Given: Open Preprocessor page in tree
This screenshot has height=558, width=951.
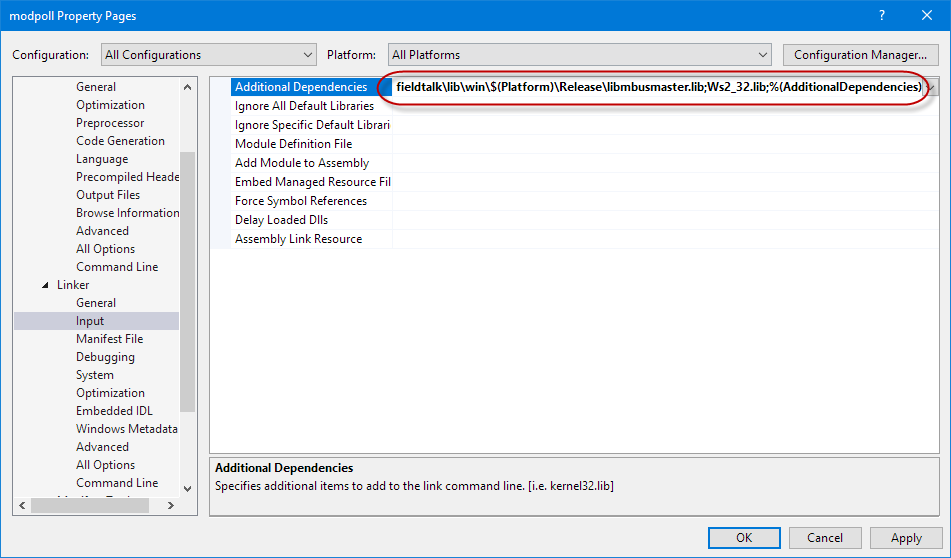Looking at the screenshot, I should click(x=110, y=123).
